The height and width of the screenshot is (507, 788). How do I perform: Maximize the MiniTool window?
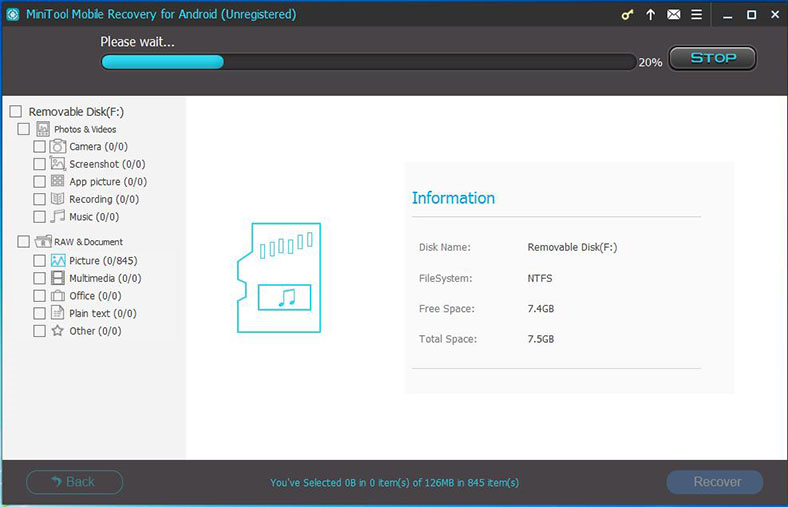click(751, 15)
